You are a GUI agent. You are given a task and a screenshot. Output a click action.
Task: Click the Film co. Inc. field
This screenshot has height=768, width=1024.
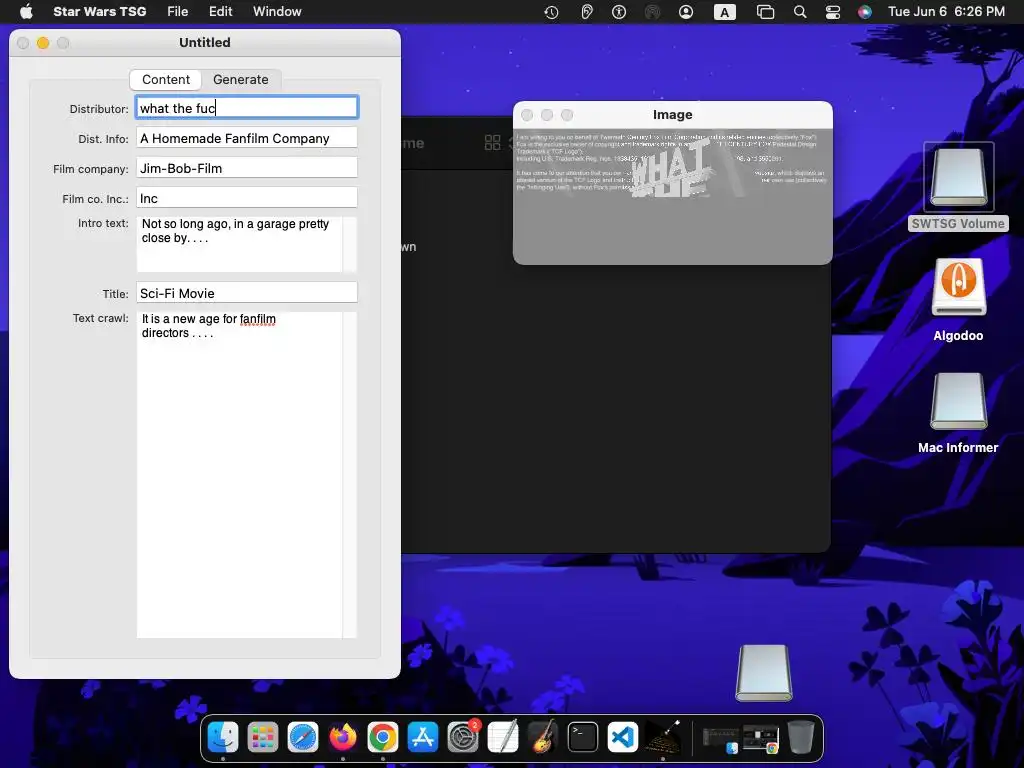tap(247, 198)
